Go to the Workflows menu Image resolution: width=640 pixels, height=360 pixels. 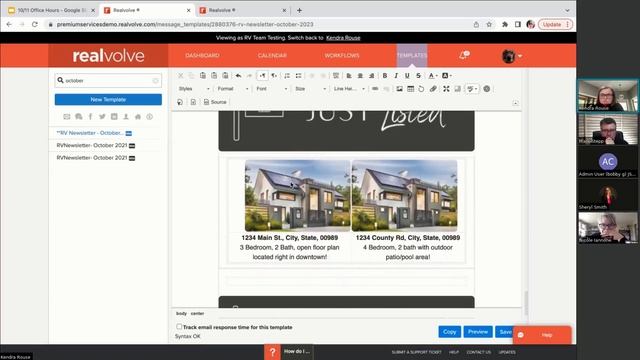342,55
